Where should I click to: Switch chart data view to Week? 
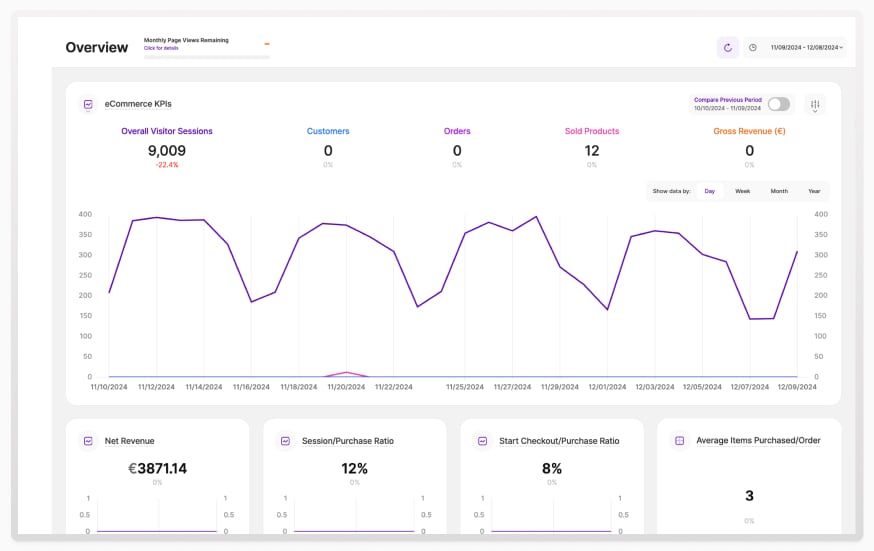742,191
